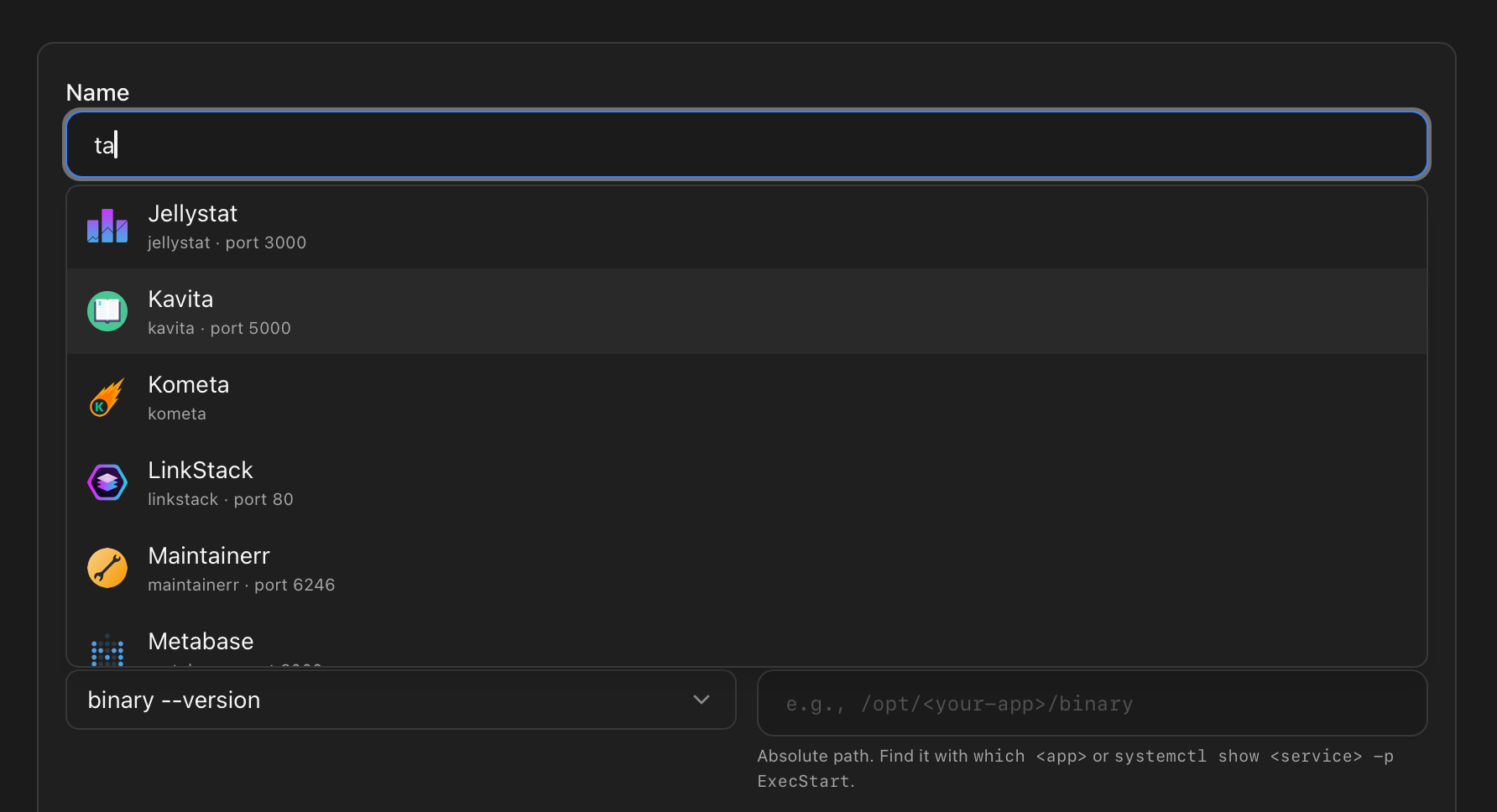The width and height of the screenshot is (1497, 812).
Task: Click the 'linkstack · port 80' subtitle
Action: coord(221,499)
